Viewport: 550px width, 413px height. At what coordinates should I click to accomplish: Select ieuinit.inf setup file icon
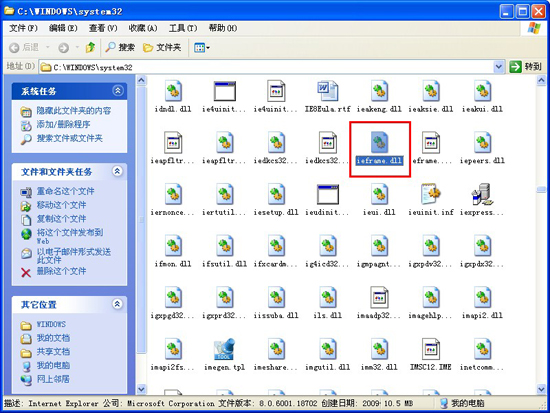coord(431,194)
